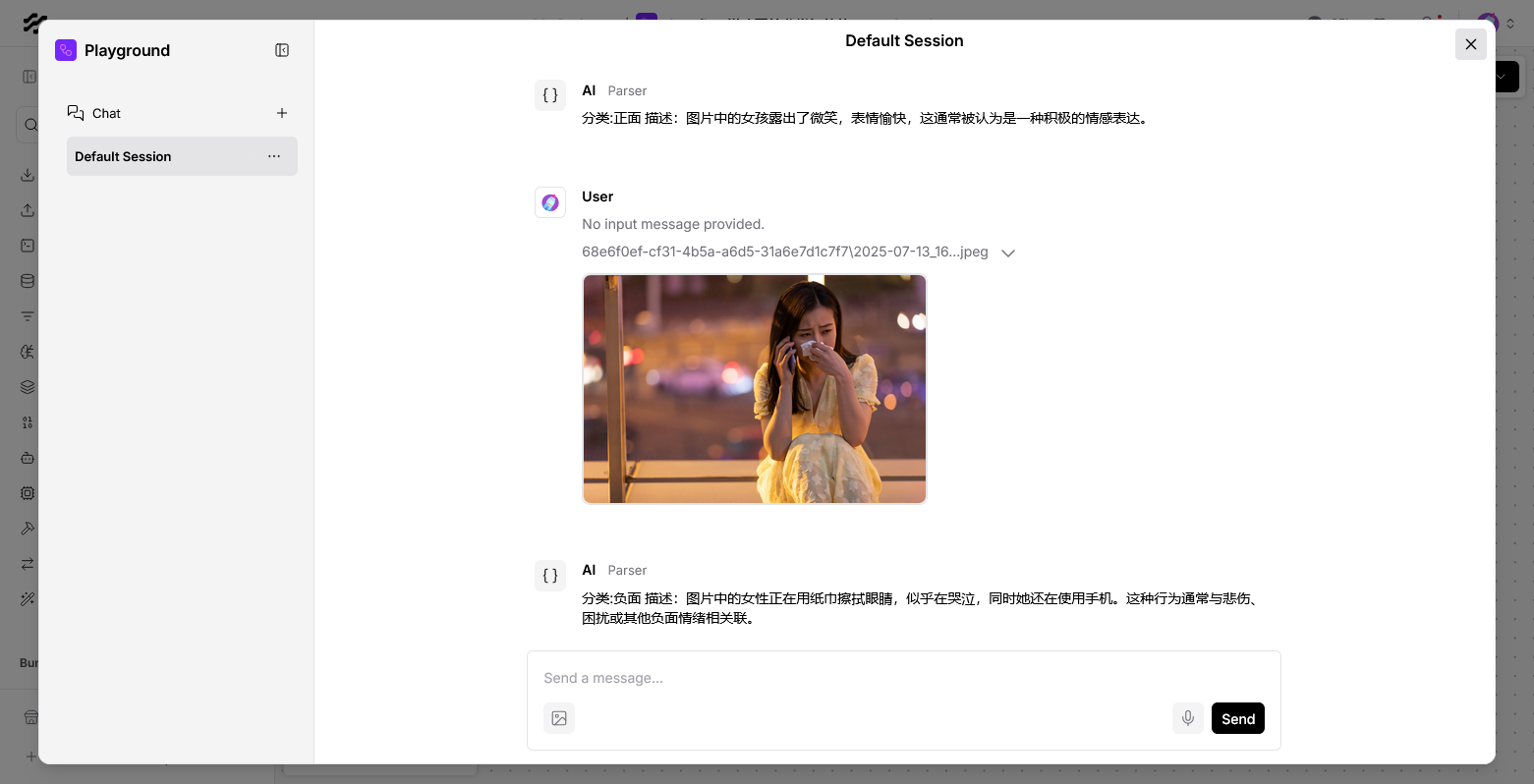Click the User sender name
Viewport: 1534px width, 784px height.
tap(597, 196)
